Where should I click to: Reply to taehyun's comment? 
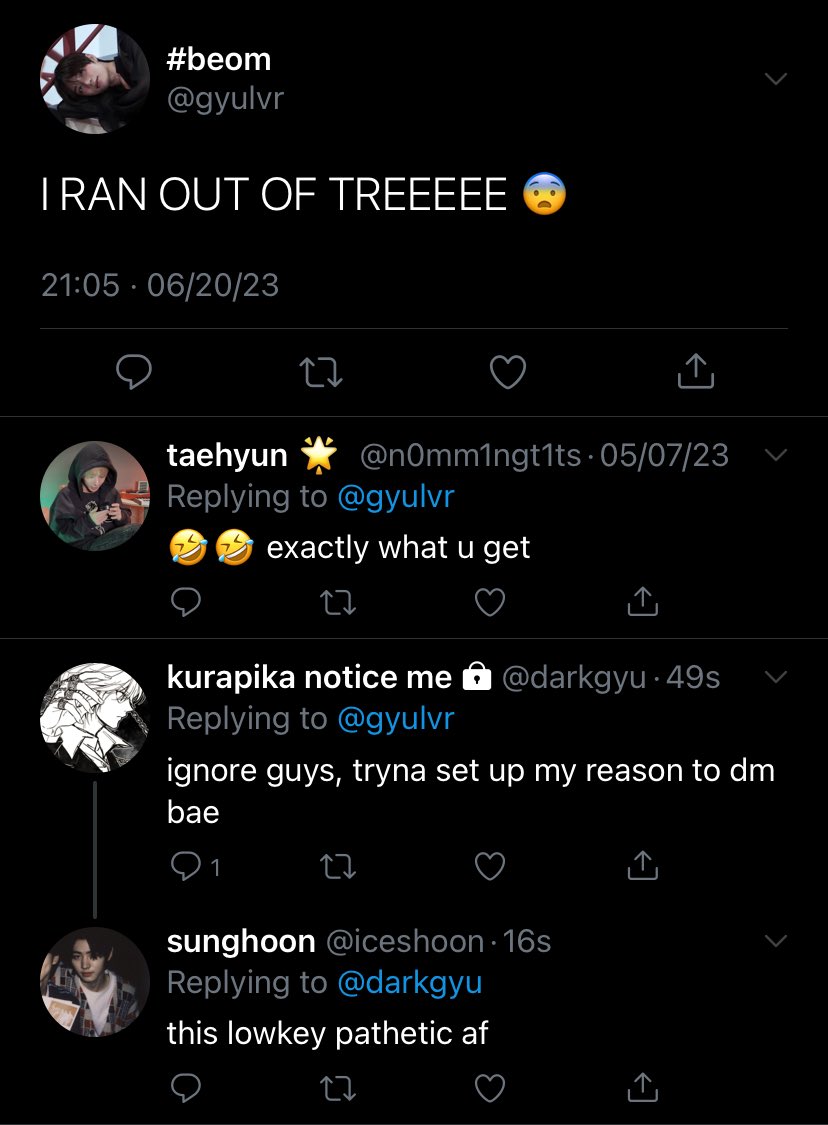coord(186,602)
